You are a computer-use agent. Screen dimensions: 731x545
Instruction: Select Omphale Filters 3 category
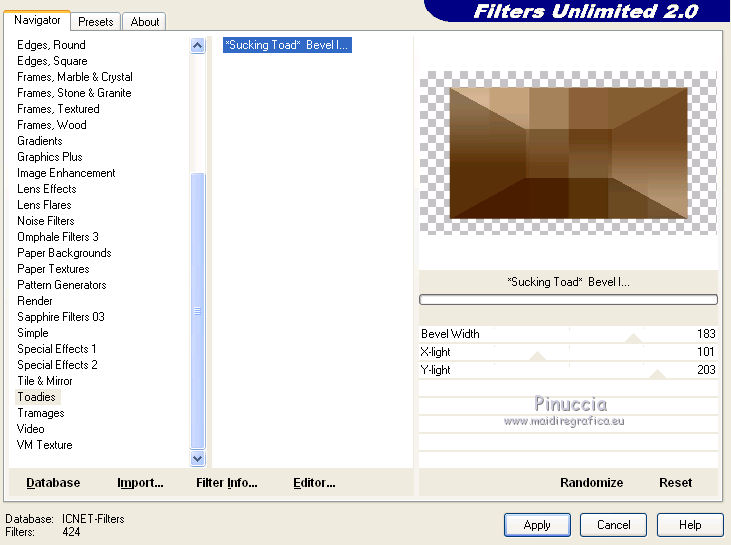coord(58,237)
